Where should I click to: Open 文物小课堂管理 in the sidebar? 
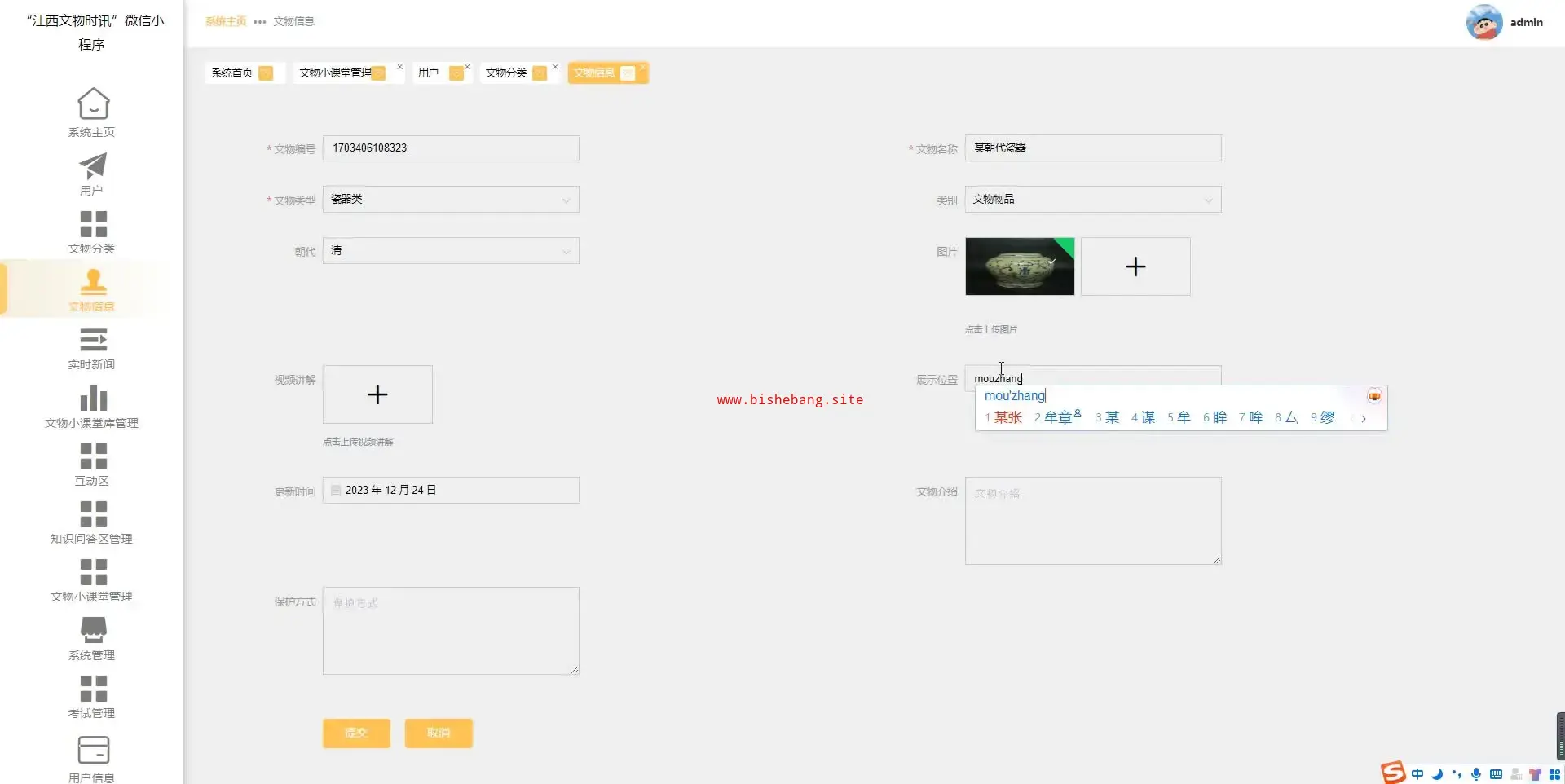tap(92, 580)
